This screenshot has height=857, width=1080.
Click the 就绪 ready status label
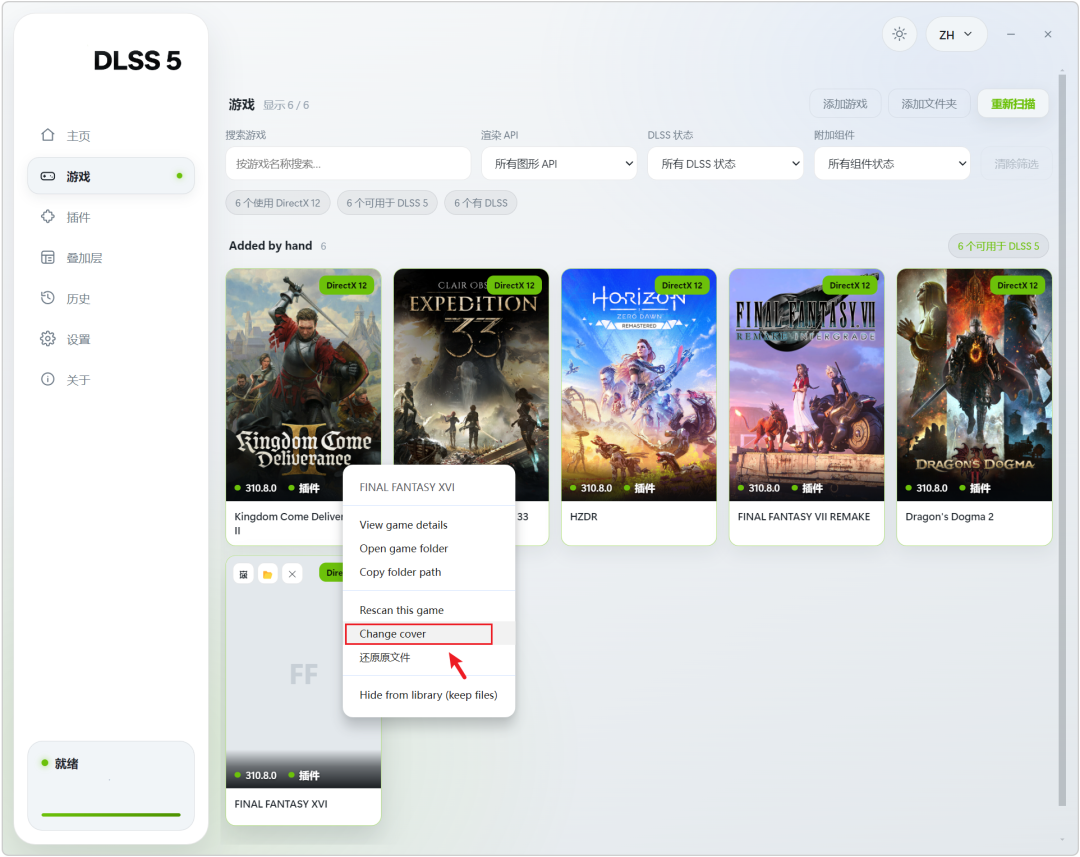point(66,763)
